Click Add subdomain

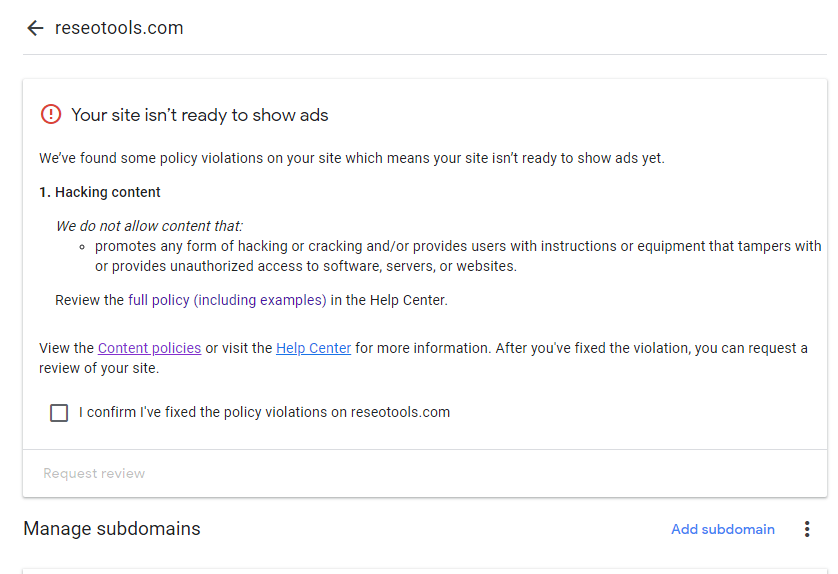pos(723,529)
